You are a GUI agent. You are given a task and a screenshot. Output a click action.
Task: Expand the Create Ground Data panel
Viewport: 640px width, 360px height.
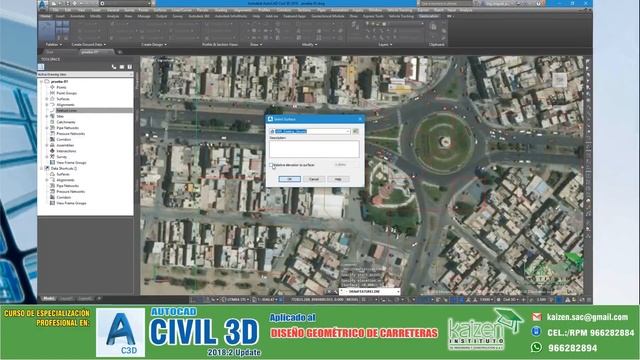(89, 44)
